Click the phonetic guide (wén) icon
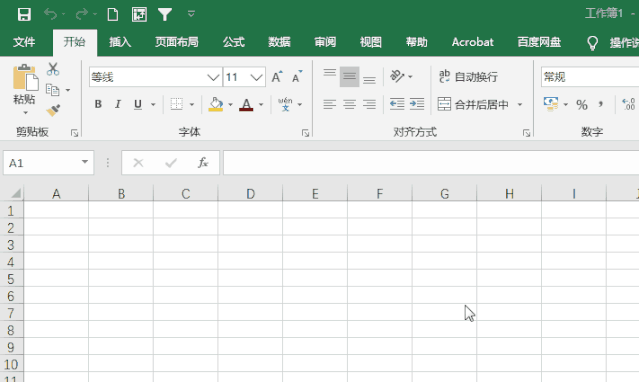The image size is (639, 382). click(x=285, y=104)
